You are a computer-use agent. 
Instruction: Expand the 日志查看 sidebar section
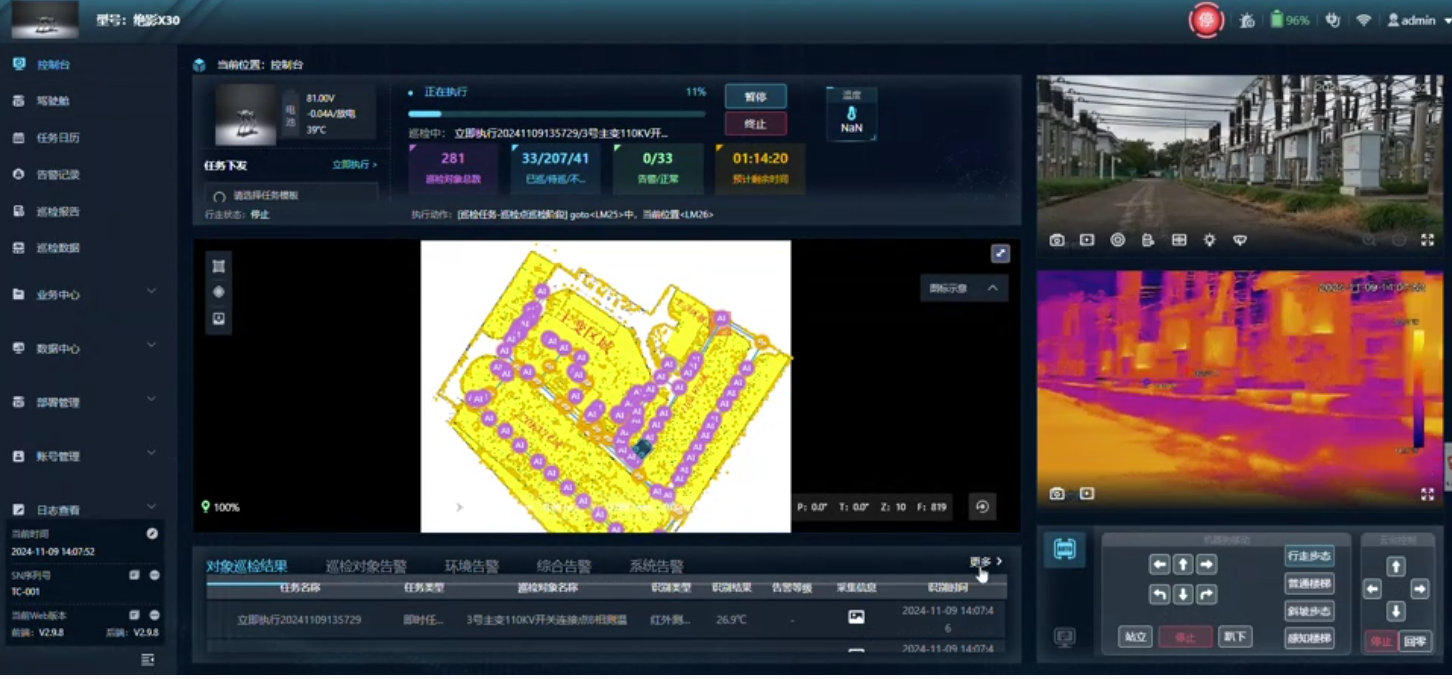[84, 510]
